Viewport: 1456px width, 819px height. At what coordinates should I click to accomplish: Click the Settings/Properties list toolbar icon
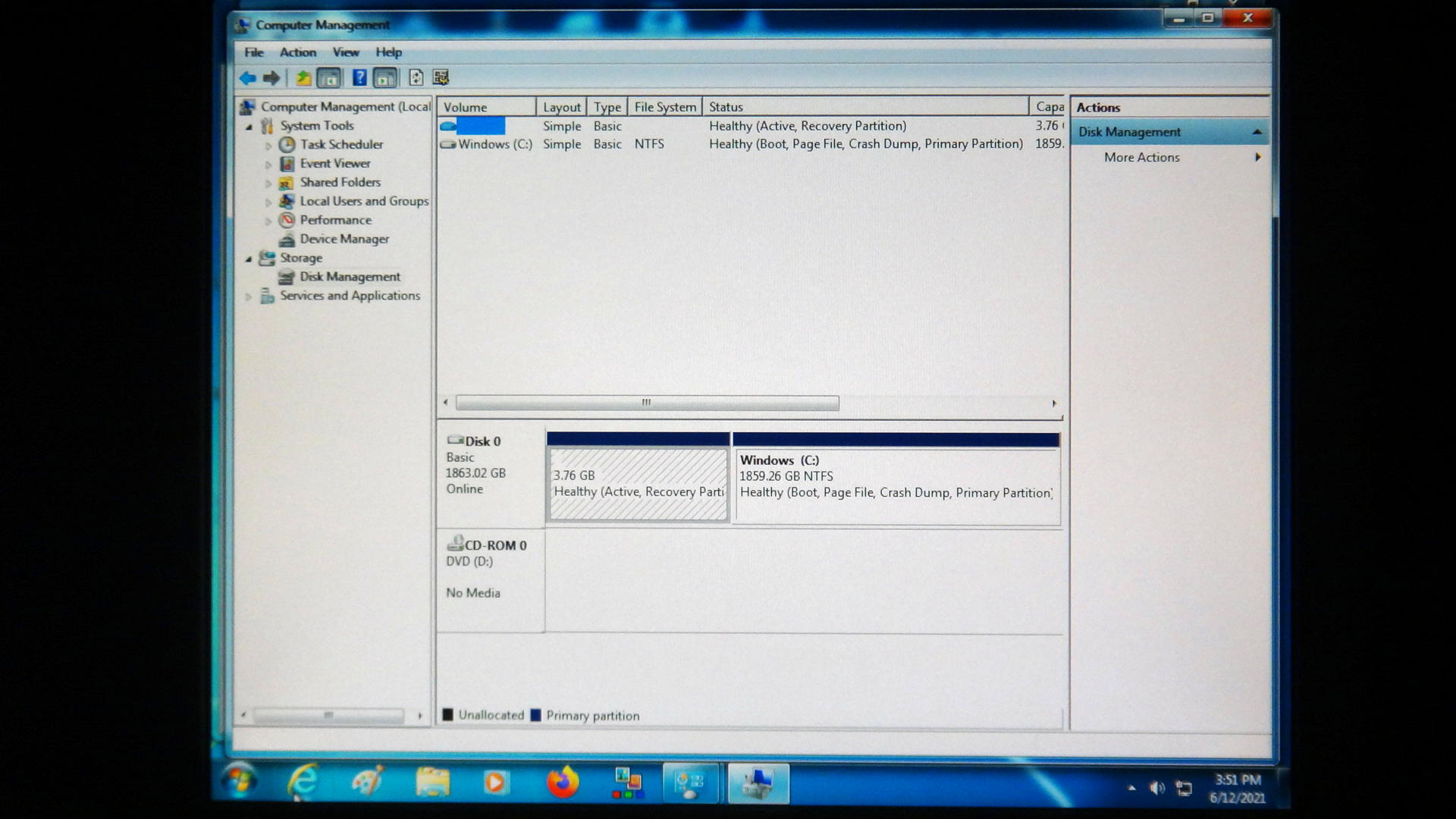441,77
